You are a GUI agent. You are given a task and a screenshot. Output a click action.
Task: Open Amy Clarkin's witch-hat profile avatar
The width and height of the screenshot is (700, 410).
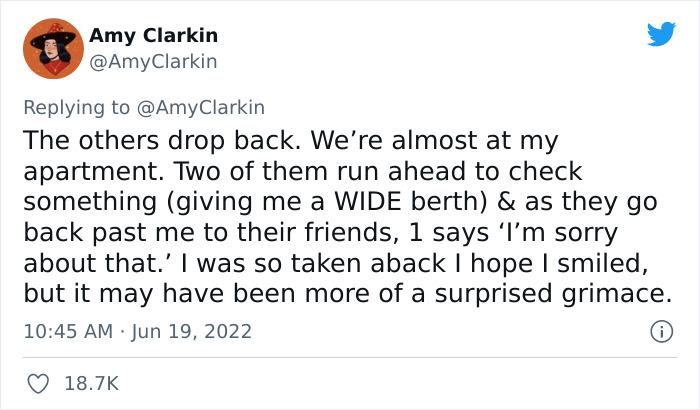coord(54,49)
